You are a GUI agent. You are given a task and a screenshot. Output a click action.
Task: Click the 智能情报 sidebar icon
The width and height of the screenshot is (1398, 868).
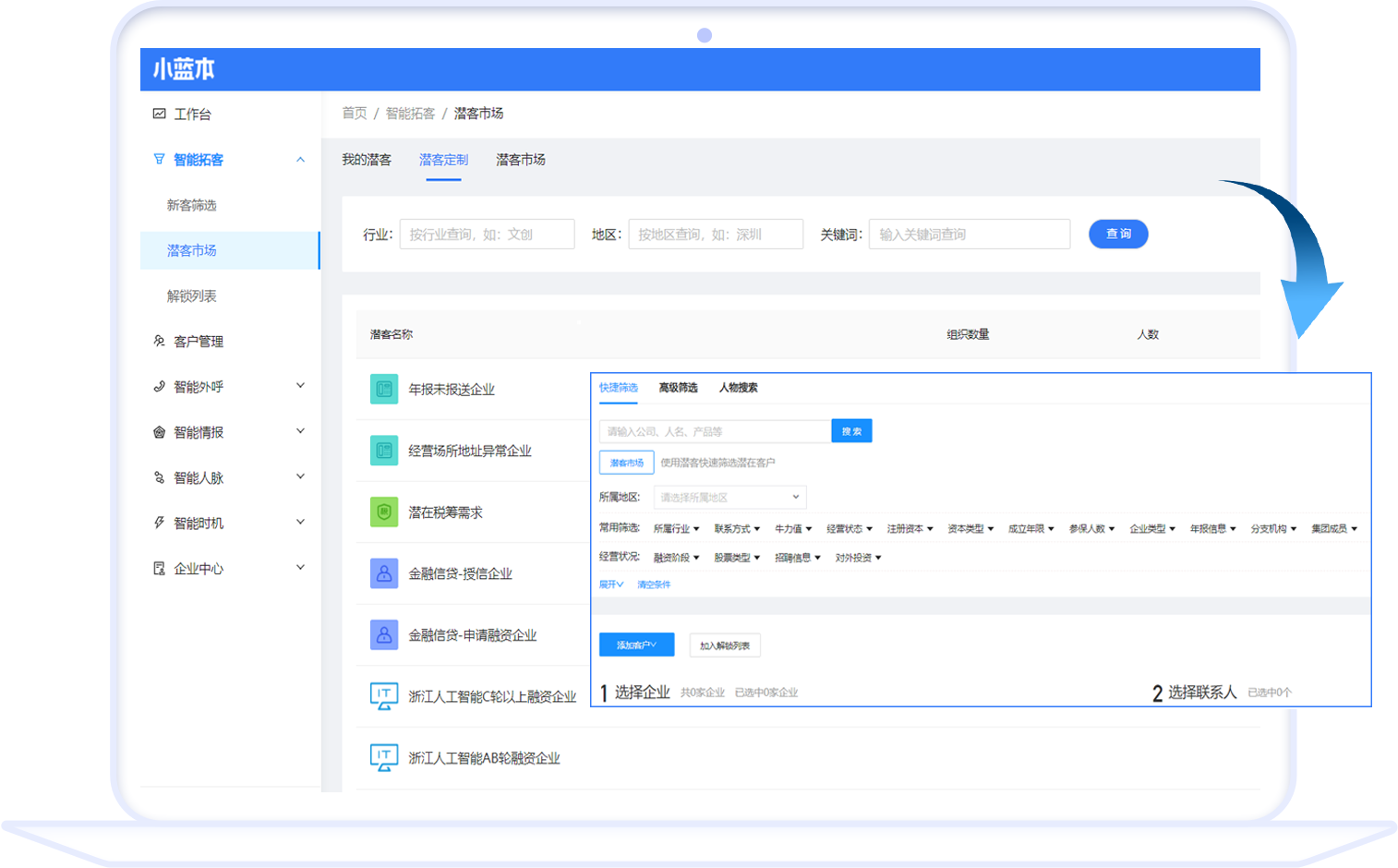tap(159, 431)
